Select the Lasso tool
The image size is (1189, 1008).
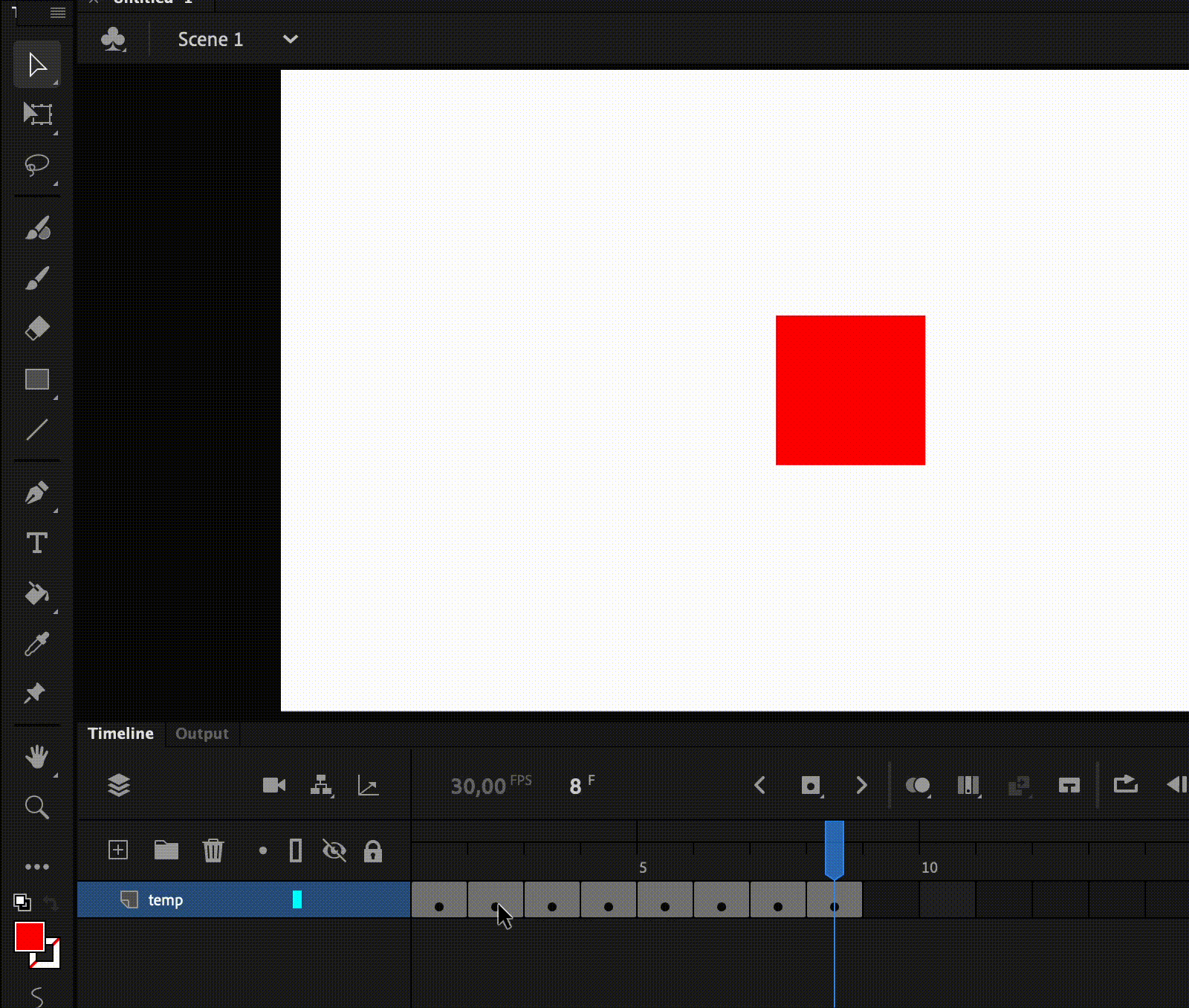(x=37, y=165)
